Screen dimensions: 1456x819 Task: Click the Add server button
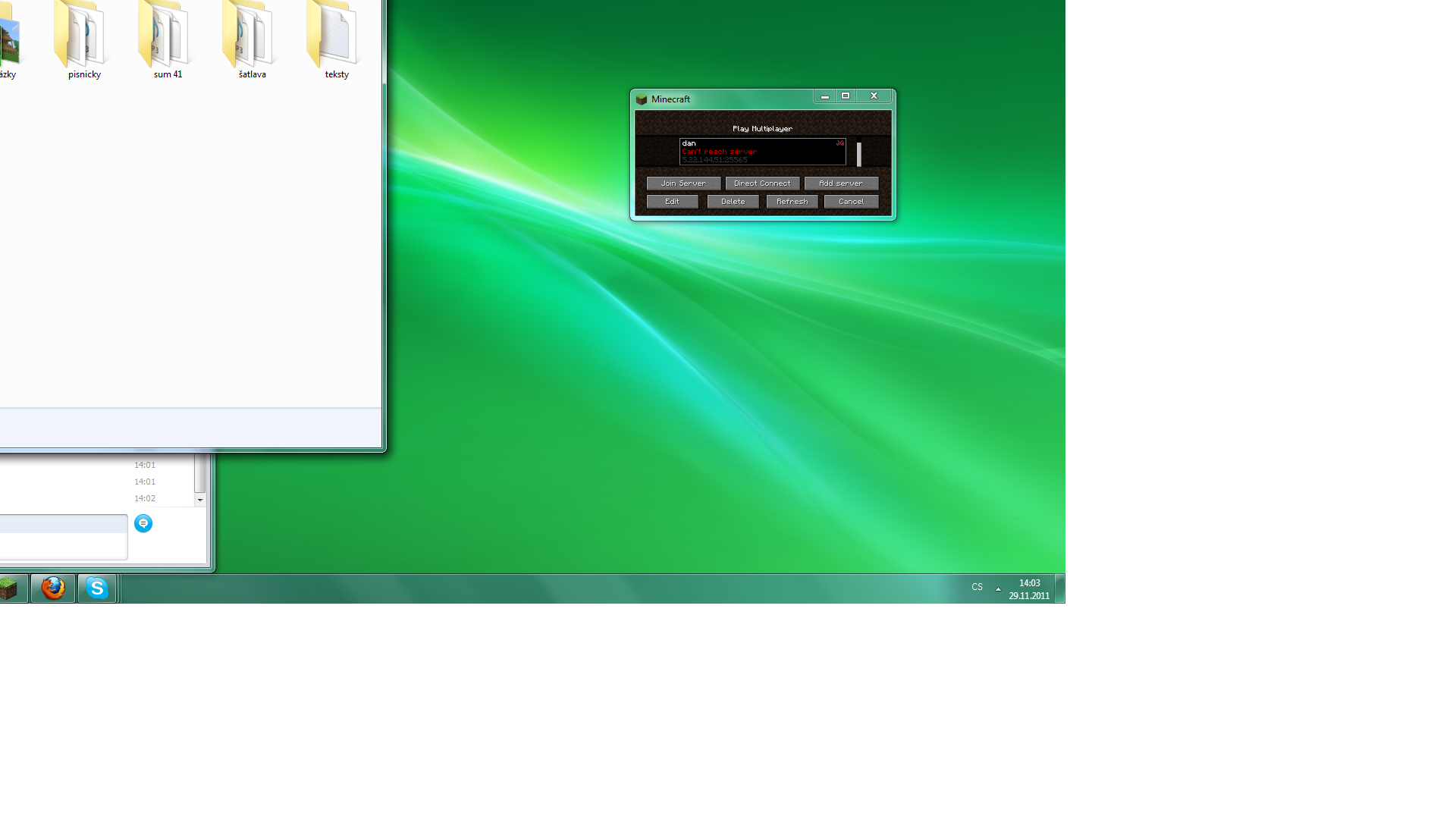pyautogui.click(x=841, y=184)
